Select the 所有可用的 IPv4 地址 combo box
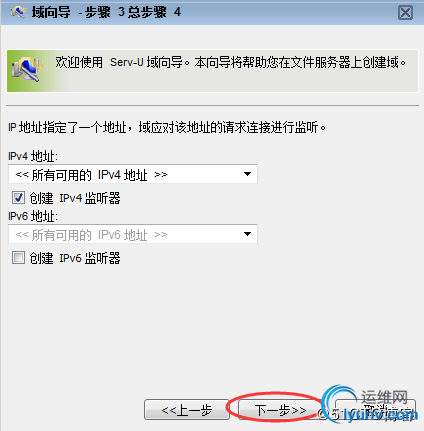 click(133, 174)
